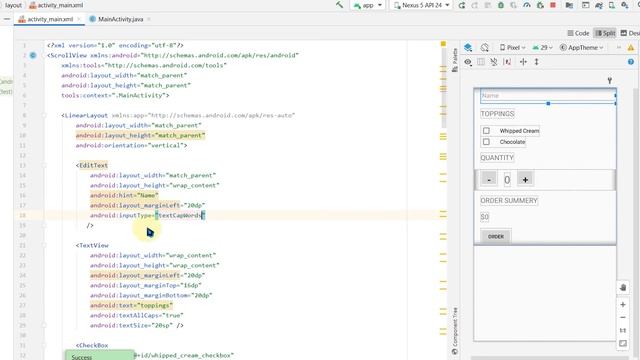The width and height of the screenshot is (640, 360).
Task: Open the app run configuration dropdown
Action: pyautogui.click(x=368, y=5)
